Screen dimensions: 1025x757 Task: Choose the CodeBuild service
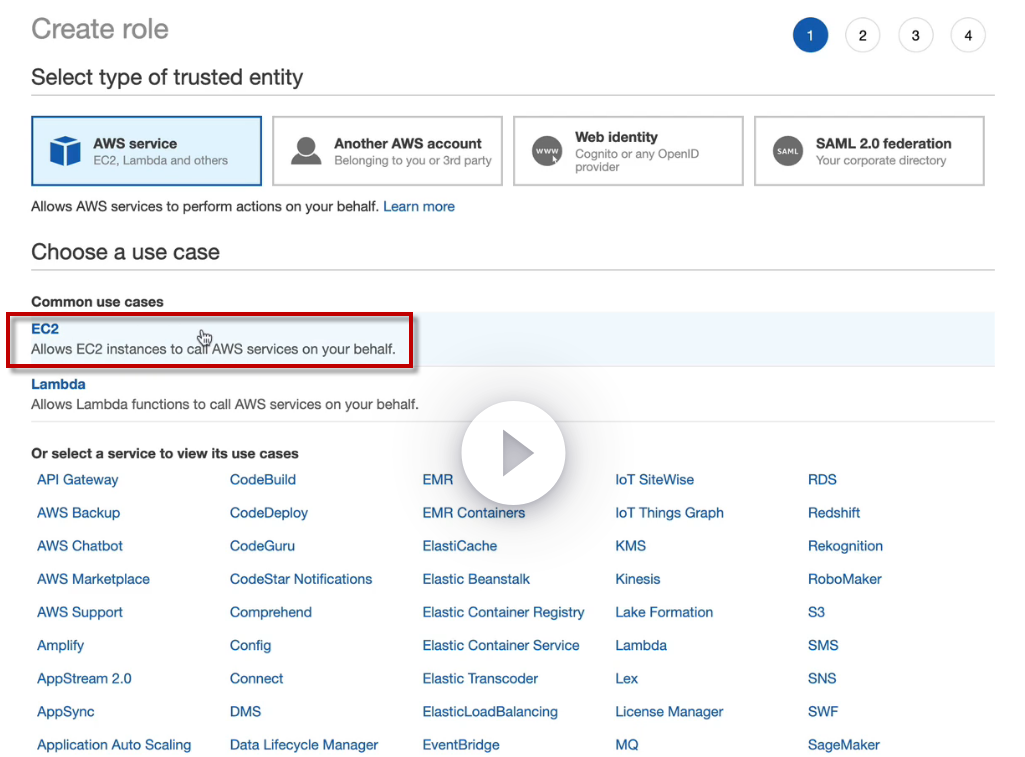click(263, 479)
